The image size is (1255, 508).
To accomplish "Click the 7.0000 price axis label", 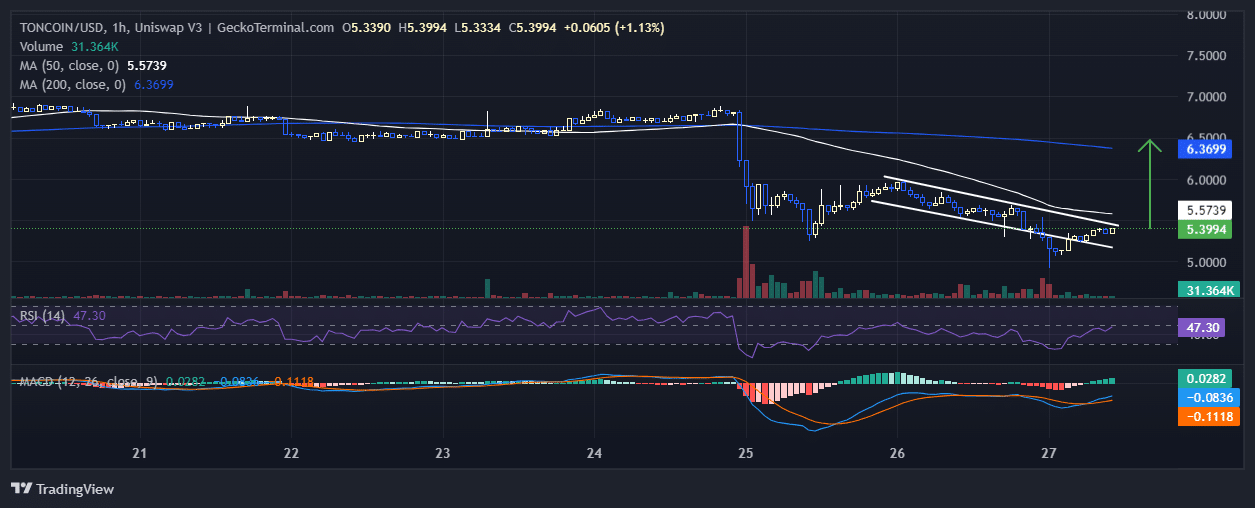I will [x=1207, y=97].
